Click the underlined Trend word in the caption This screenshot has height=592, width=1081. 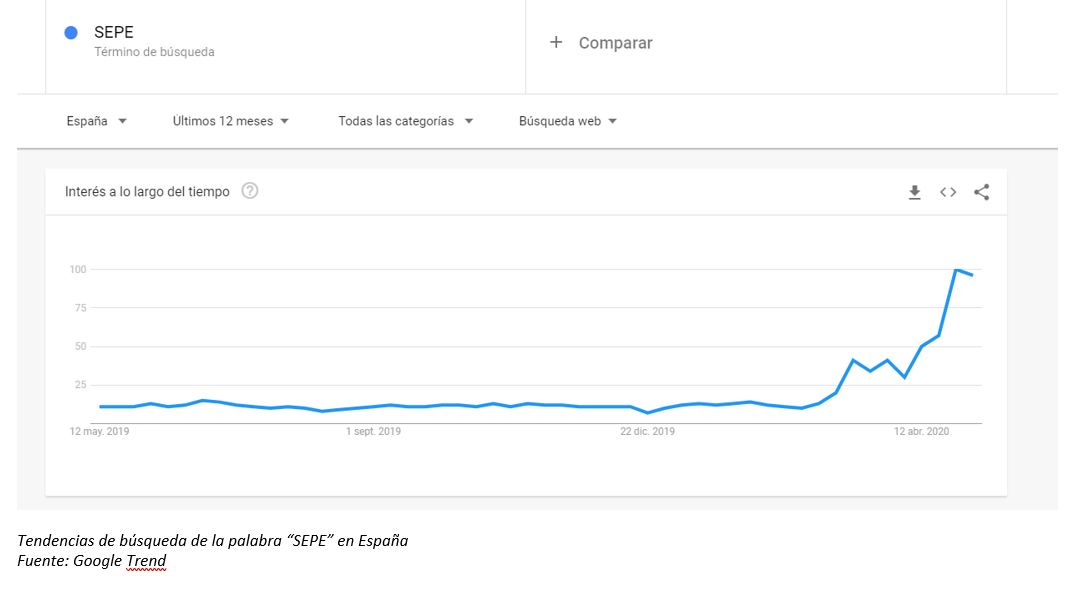(x=146, y=561)
